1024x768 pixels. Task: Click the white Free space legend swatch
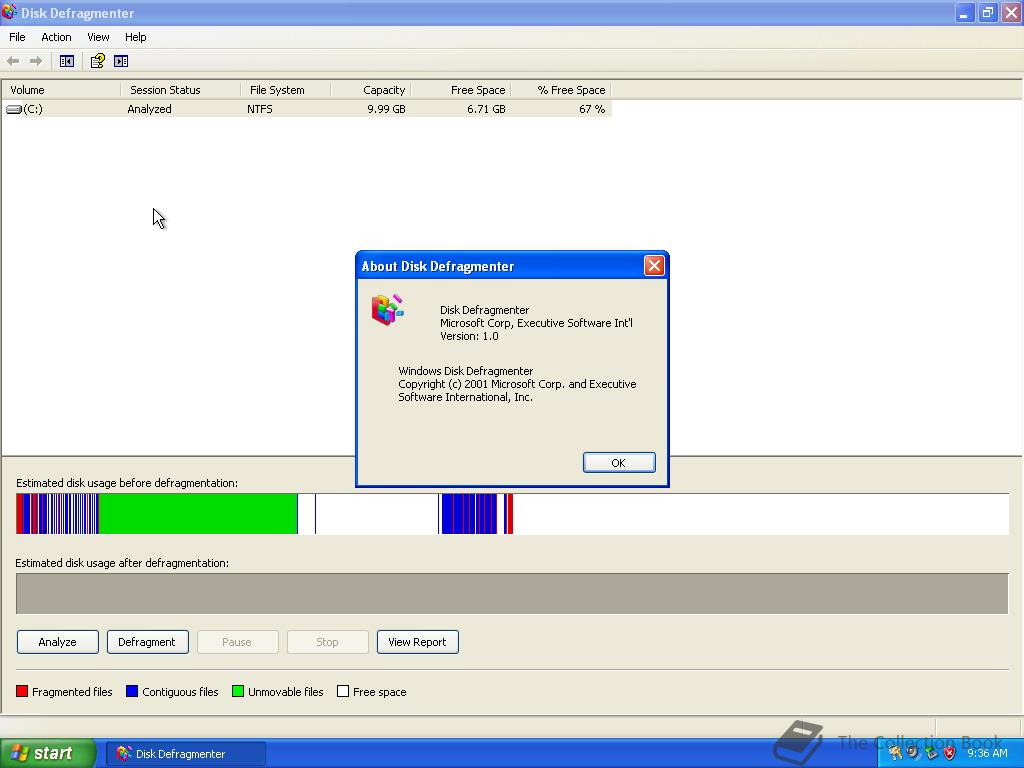(343, 692)
